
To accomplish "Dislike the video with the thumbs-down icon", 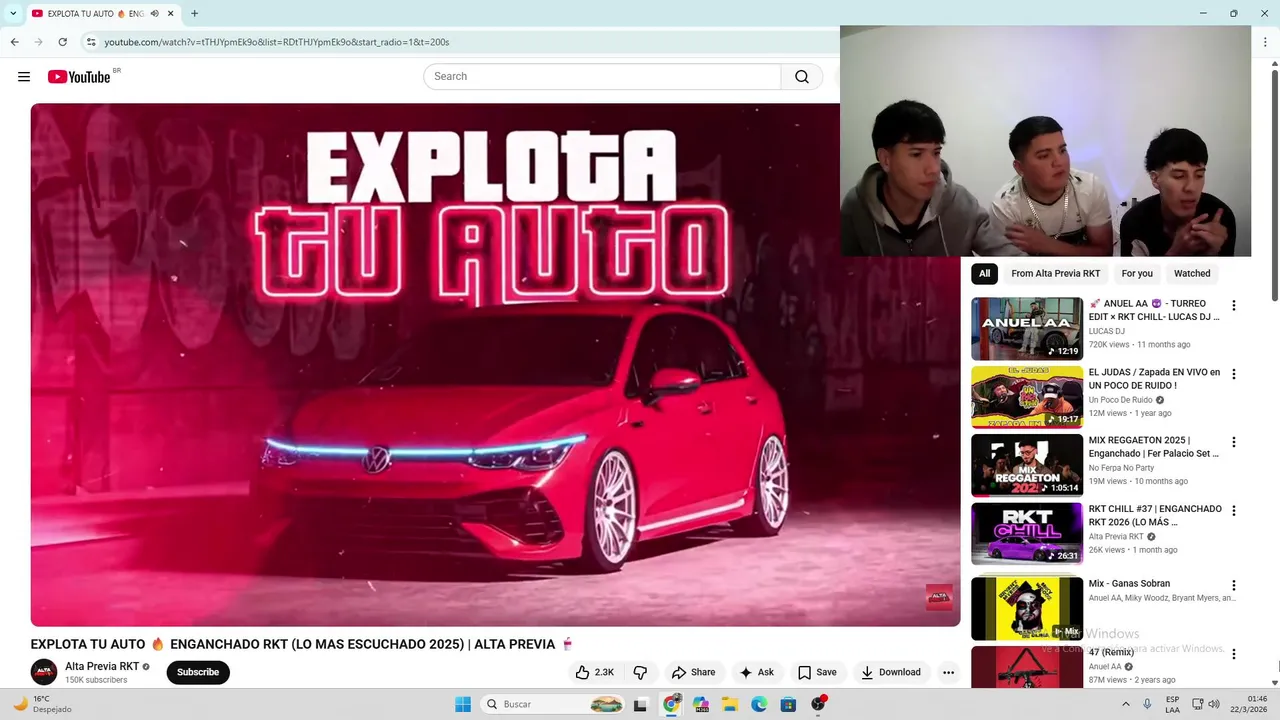I will coord(641,672).
